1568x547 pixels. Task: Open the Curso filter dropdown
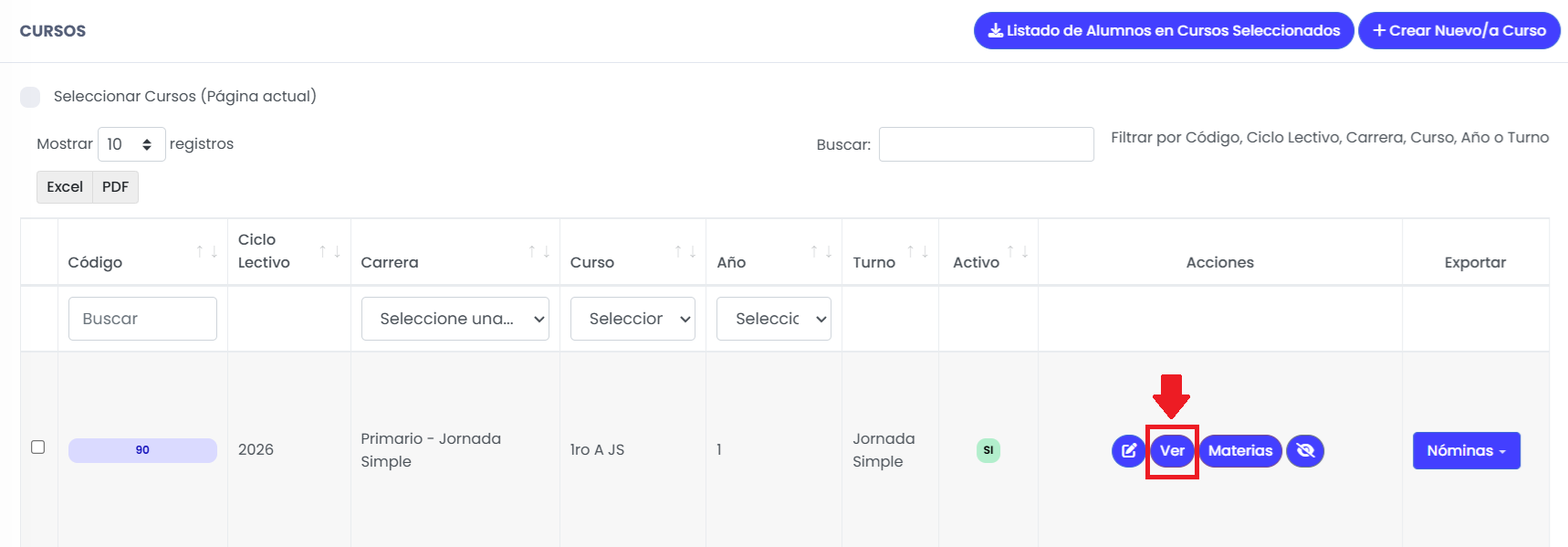tap(632, 319)
